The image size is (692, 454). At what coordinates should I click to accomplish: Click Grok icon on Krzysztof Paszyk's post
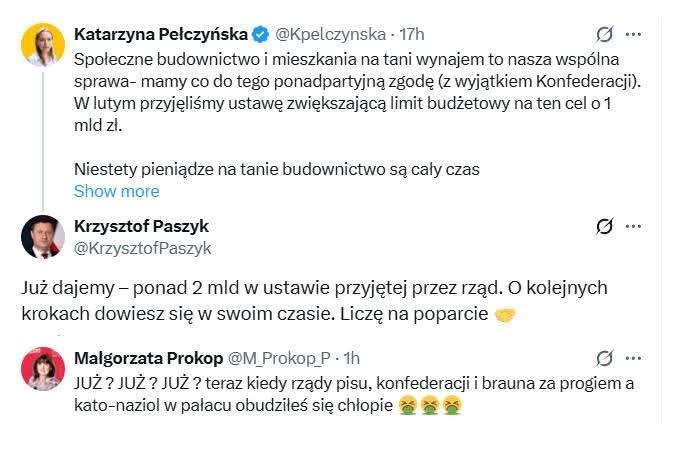click(604, 226)
